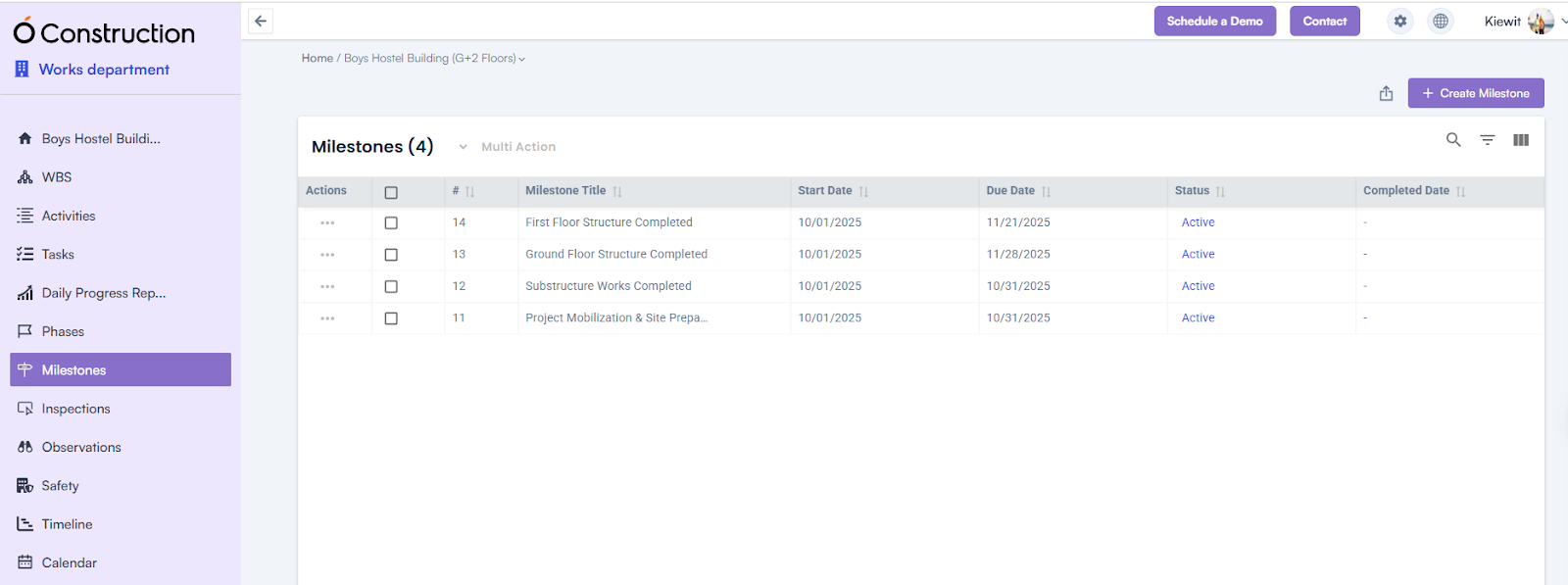Open the column chooser icon
Image resolution: width=1568 pixels, height=585 pixels.
click(1520, 140)
